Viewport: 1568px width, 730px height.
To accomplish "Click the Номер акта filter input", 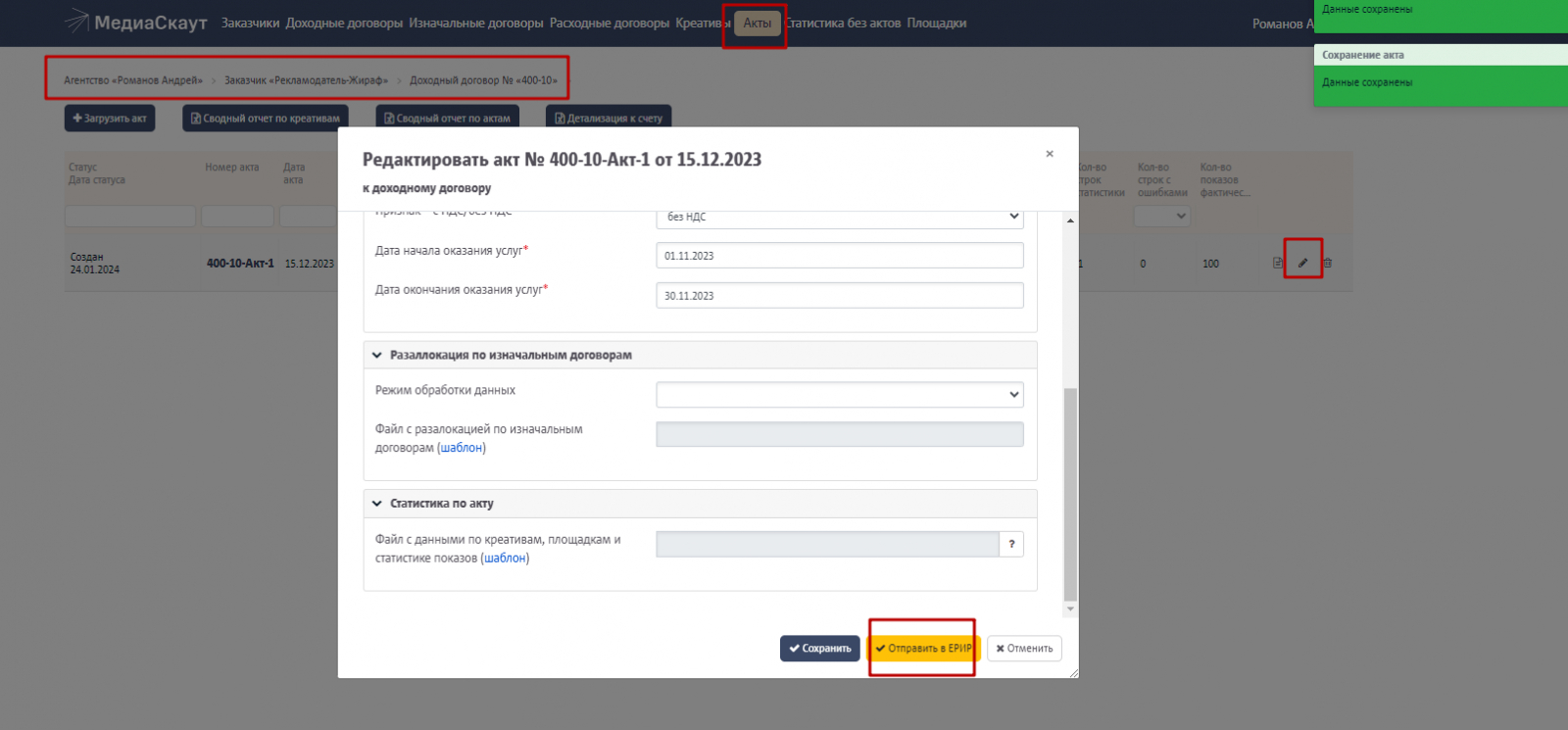I will pos(237,216).
